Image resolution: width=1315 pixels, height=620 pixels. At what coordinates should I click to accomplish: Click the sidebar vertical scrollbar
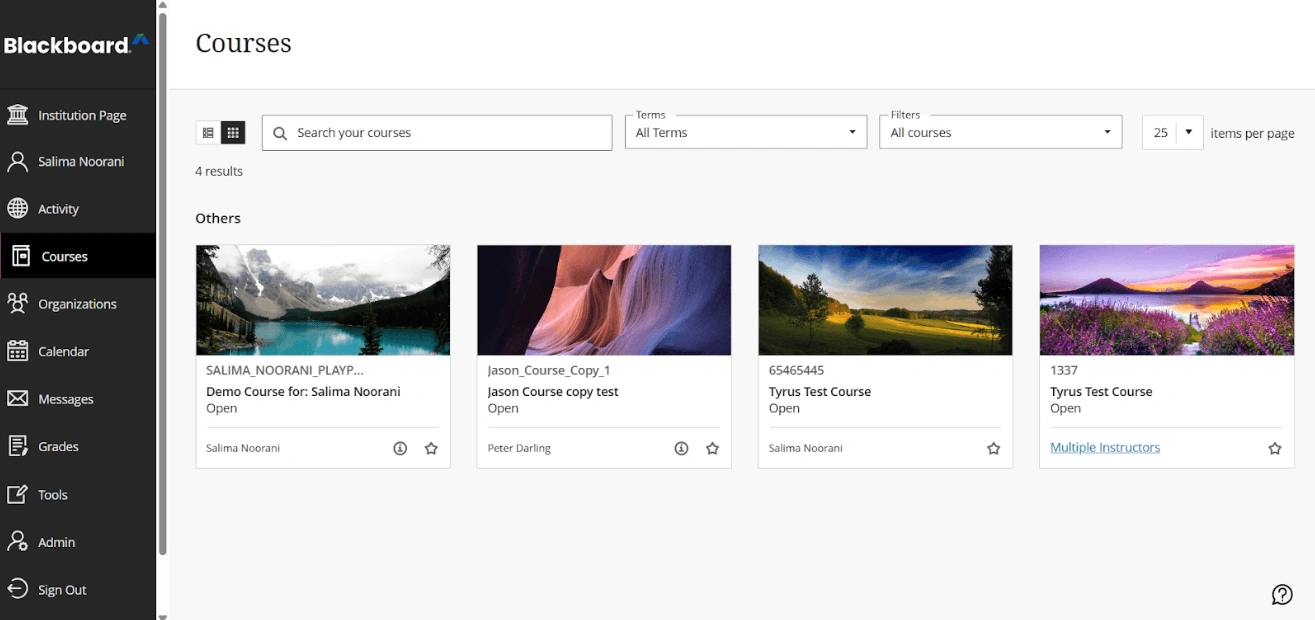click(162, 283)
